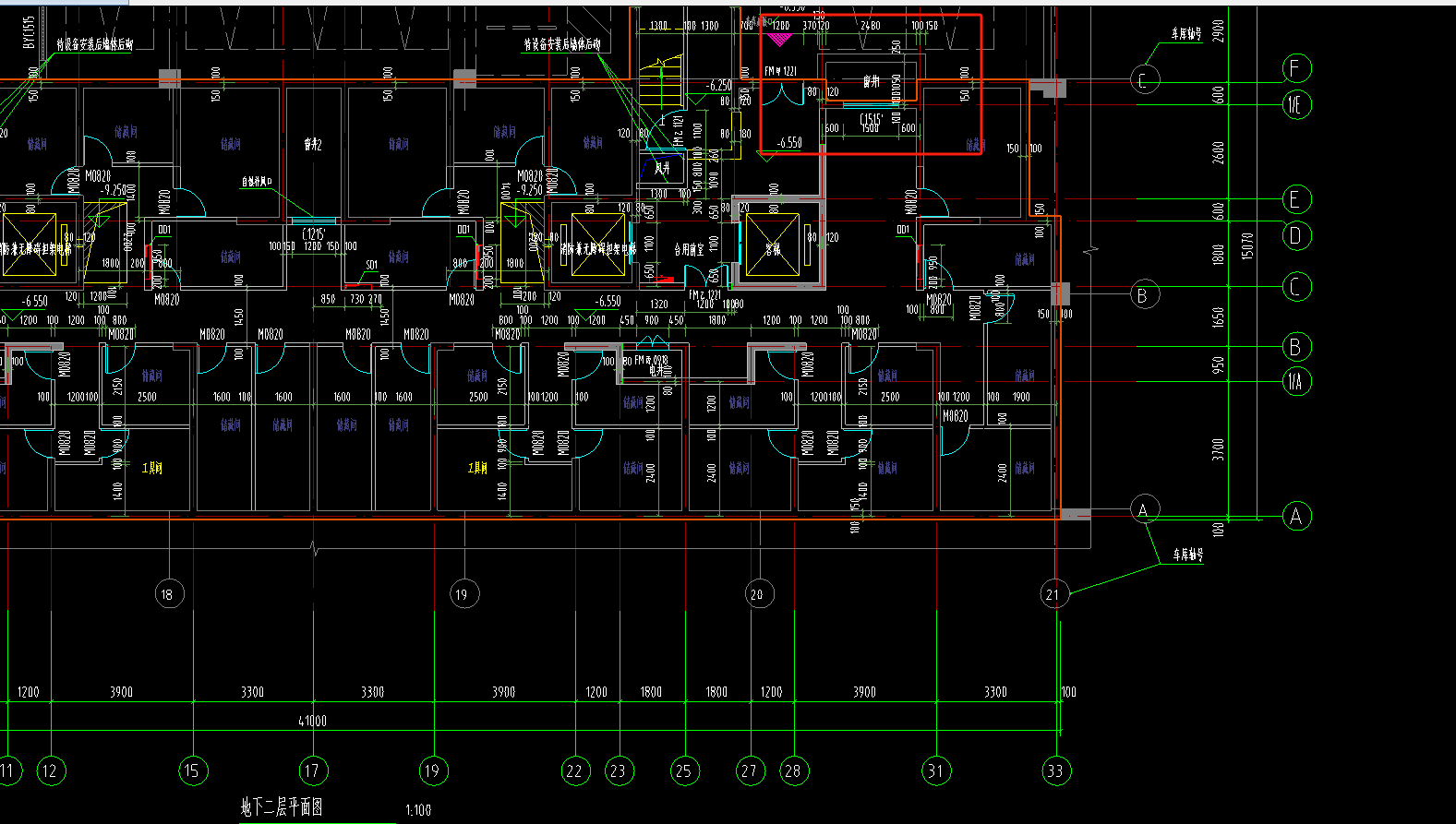The image size is (1456, 824).
Task: Select green axis bubble 23
Action: coord(618,770)
